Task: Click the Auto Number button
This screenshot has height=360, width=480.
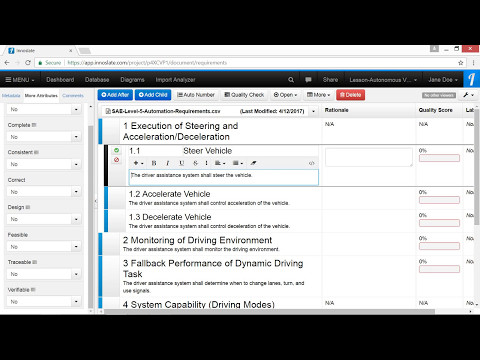Action: [x=196, y=95]
